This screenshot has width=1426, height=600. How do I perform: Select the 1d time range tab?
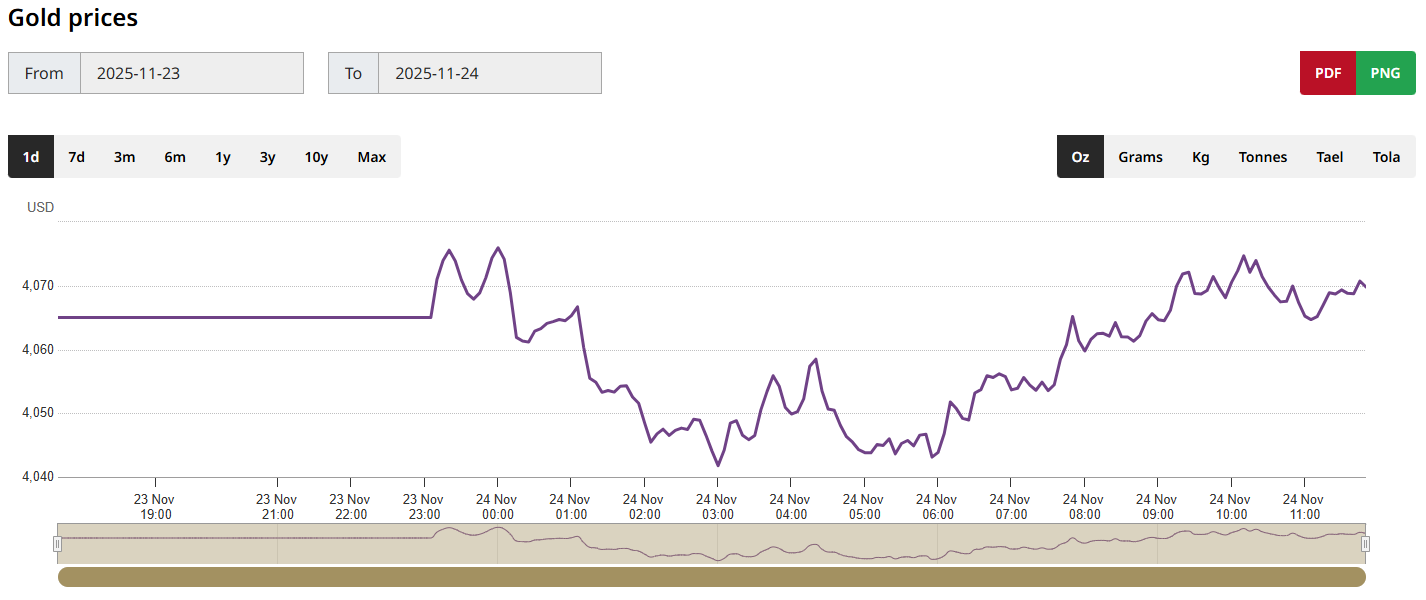pyautogui.click(x=31, y=157)
